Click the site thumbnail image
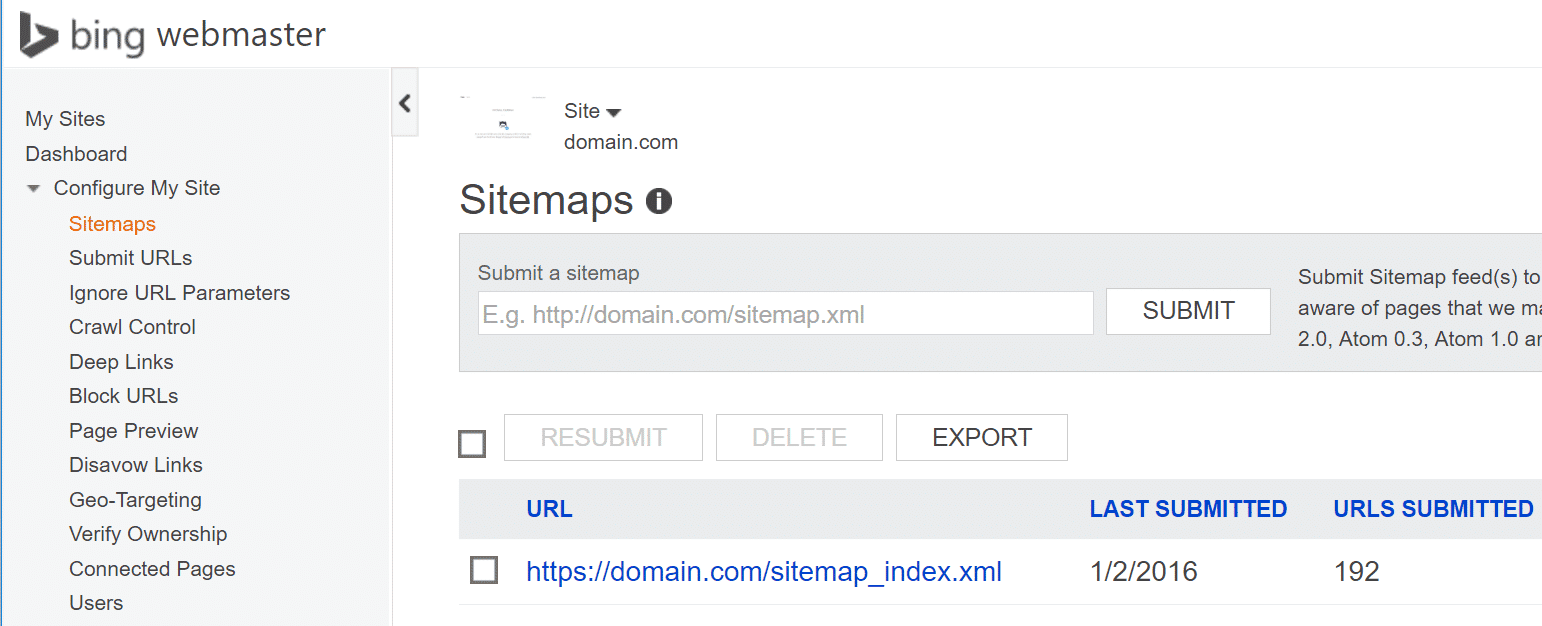 502,120
